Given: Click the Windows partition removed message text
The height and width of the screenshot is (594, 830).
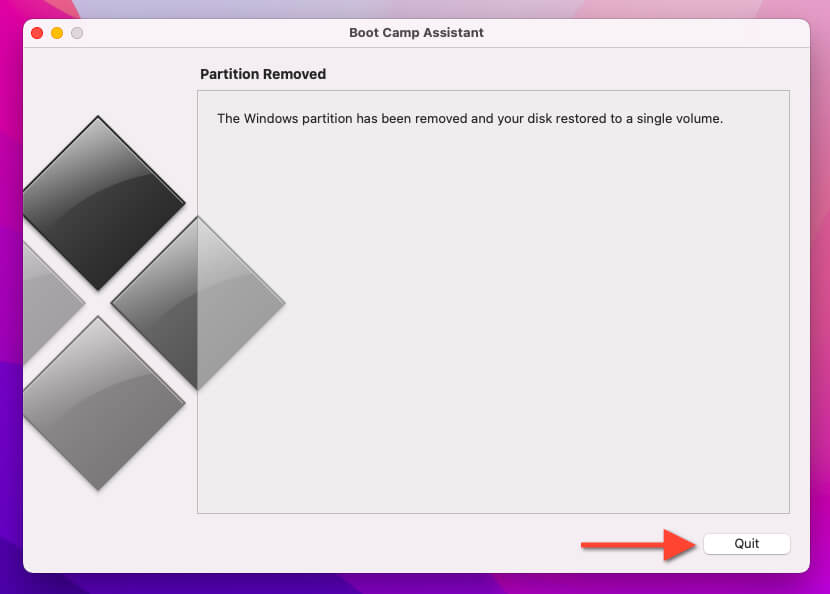Looking at the screenshot, I should (x=470, y=119).
